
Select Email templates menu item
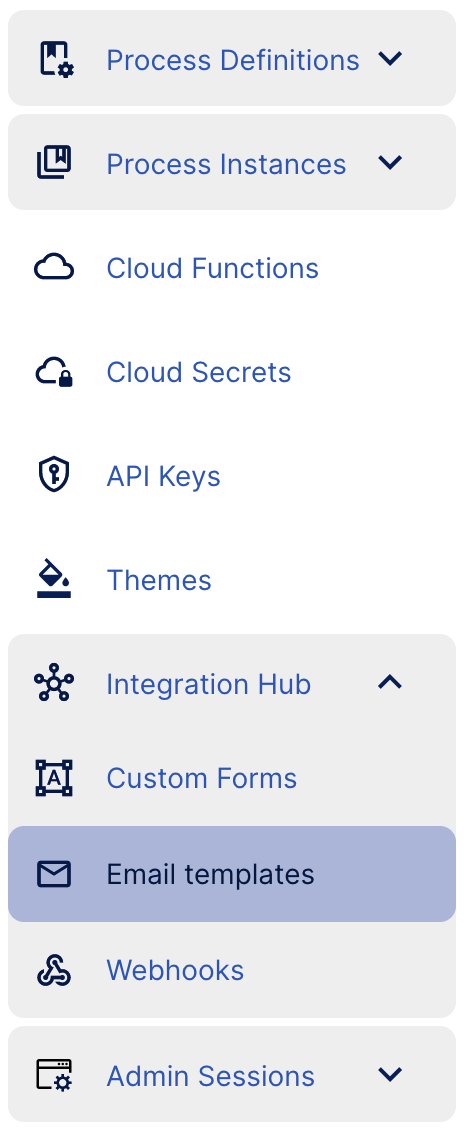click(232, 874)
